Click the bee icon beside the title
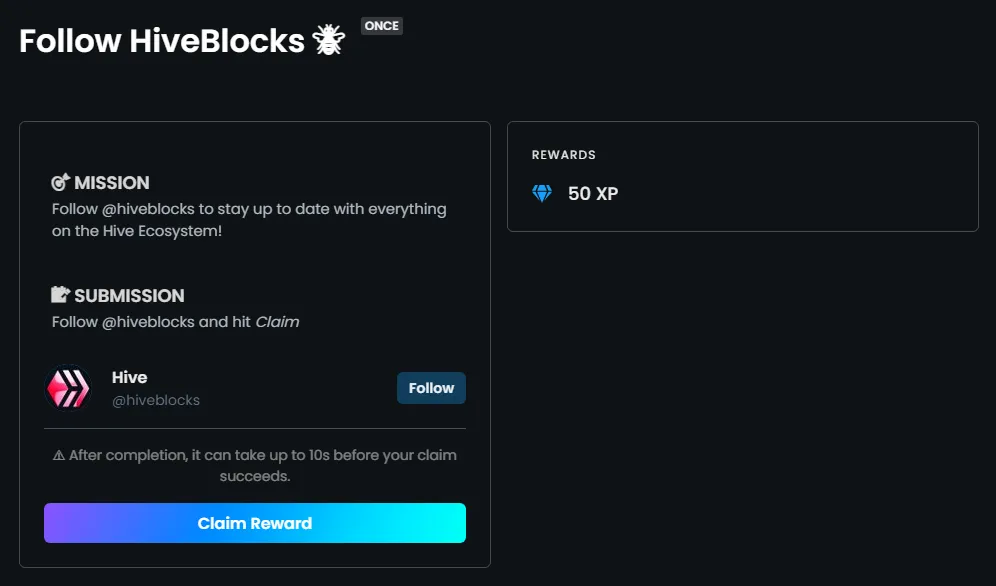The height and width of the screenshot is (586, 996). pyautogui.click(x=328, y=41)
